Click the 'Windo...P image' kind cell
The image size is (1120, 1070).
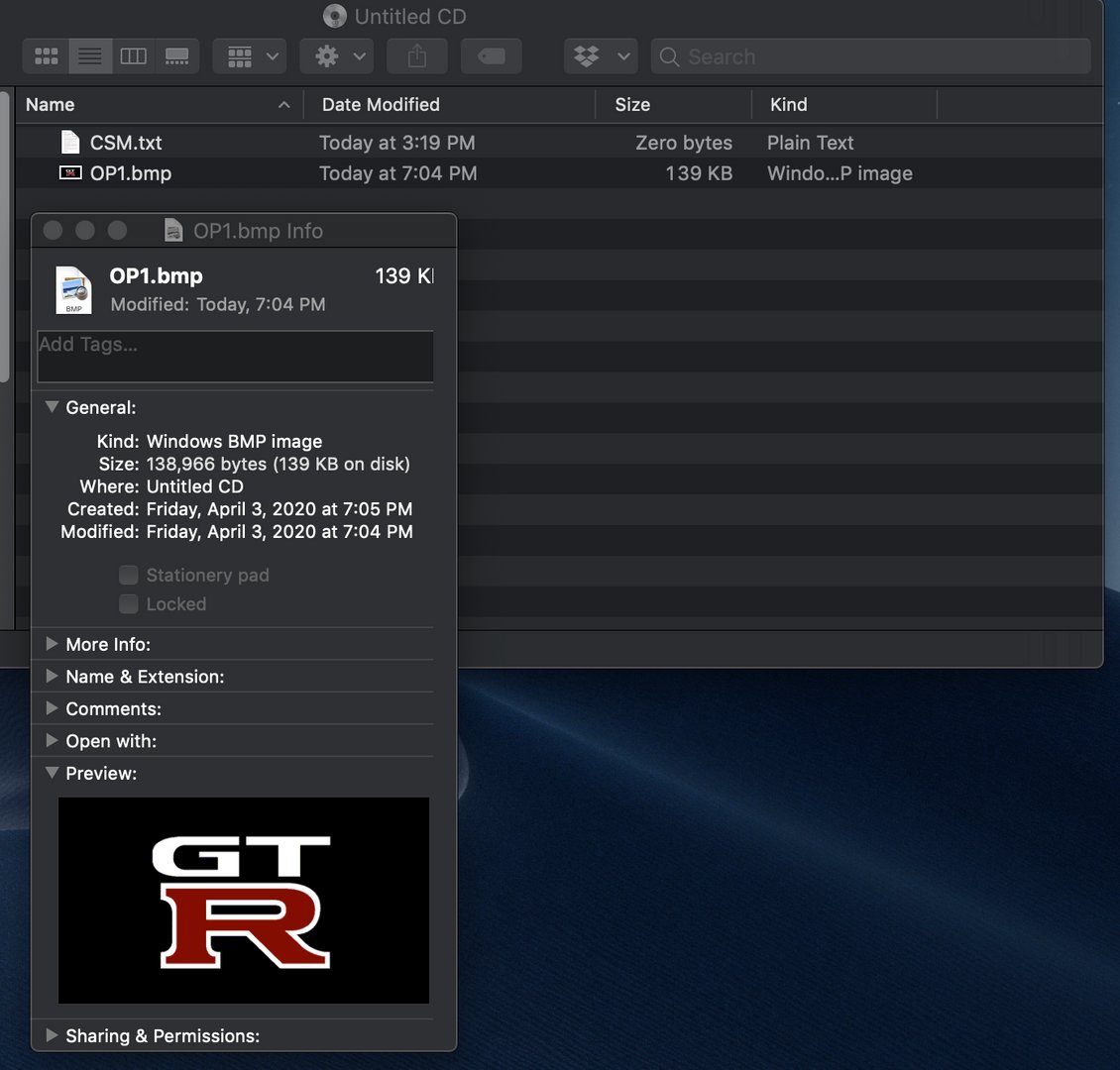point(840,173)
